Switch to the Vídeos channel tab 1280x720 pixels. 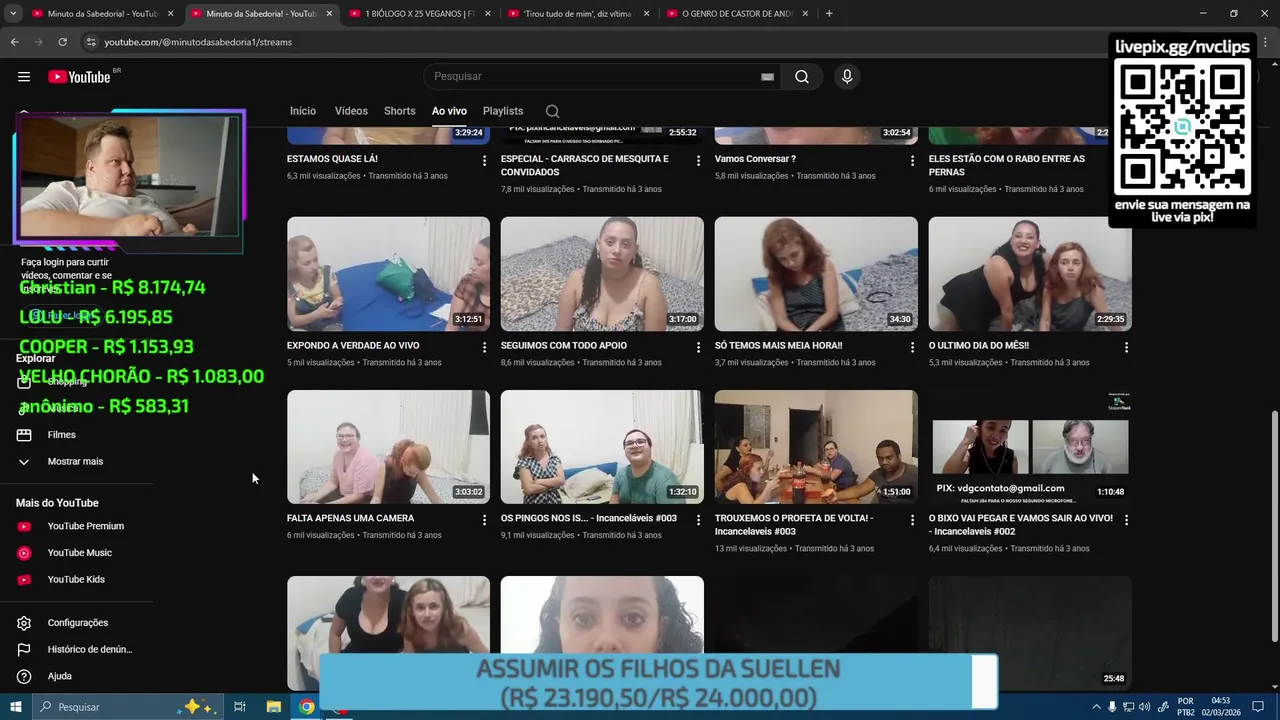(351, 111)
